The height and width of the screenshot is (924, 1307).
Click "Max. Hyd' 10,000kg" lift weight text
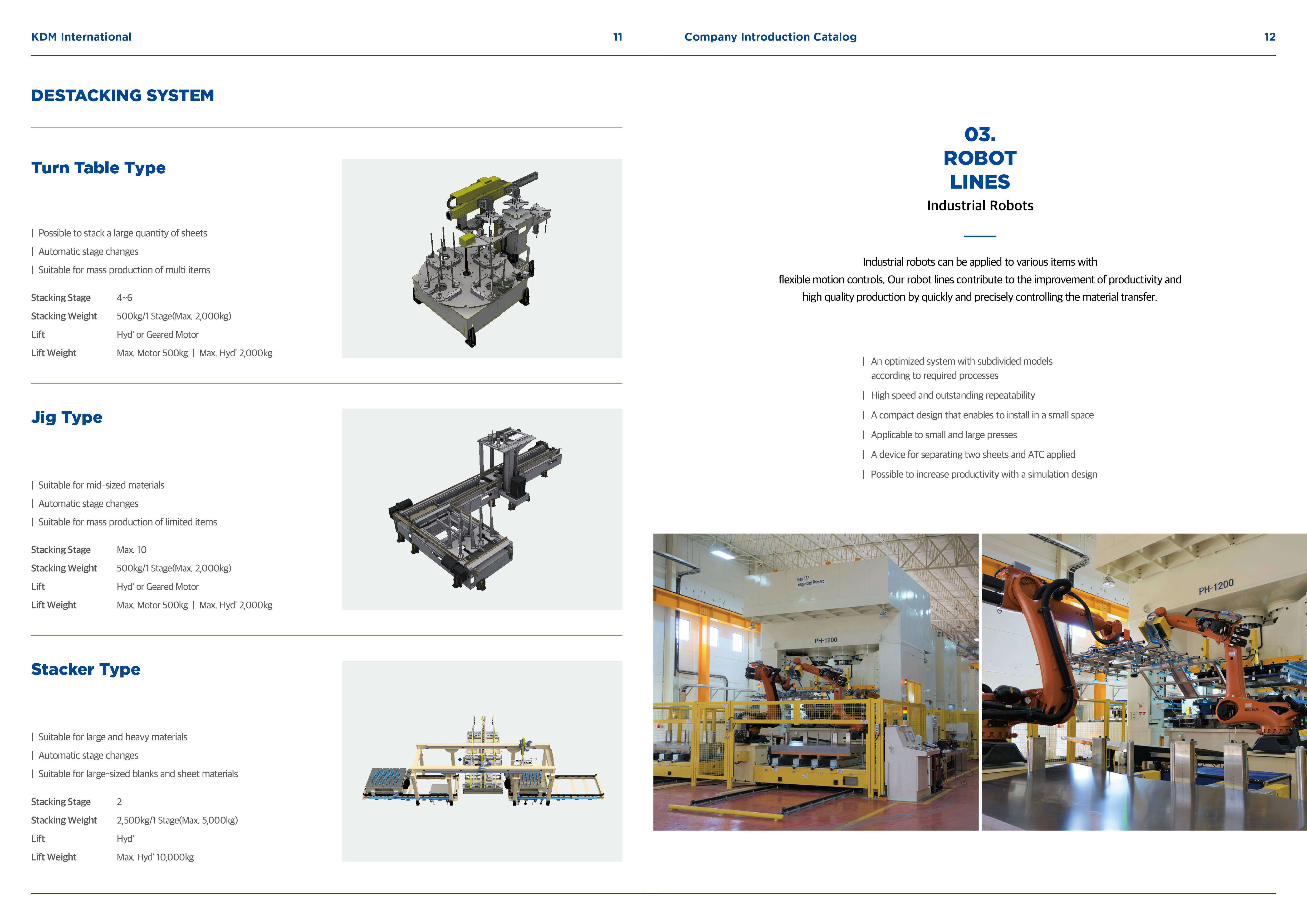pyautogui.click(x=155, y=857)
